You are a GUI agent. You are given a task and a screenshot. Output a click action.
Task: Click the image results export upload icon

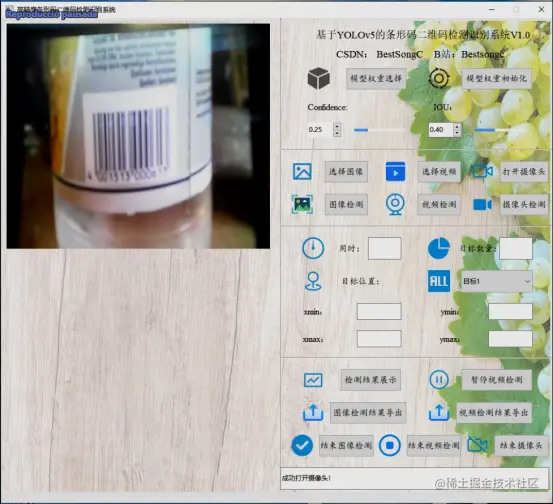(313, 412)
